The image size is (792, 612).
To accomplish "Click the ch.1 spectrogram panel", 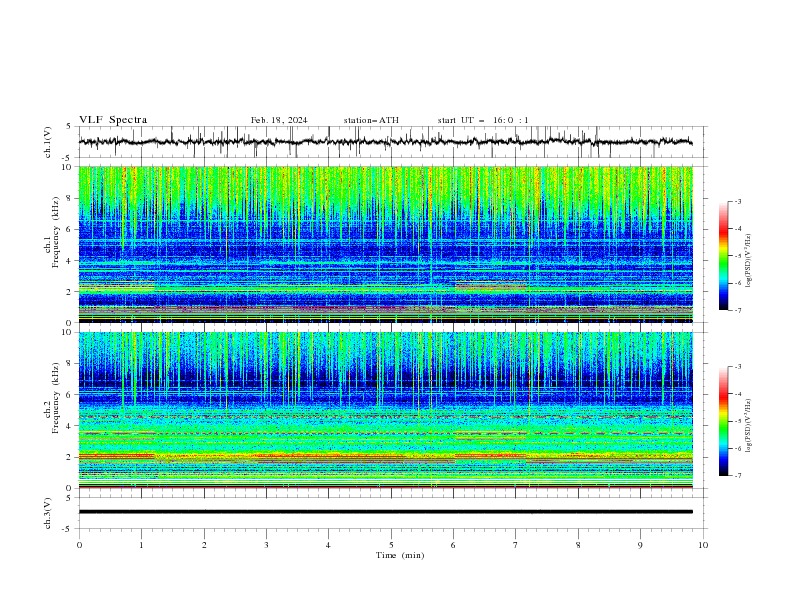I will (385, 244).
